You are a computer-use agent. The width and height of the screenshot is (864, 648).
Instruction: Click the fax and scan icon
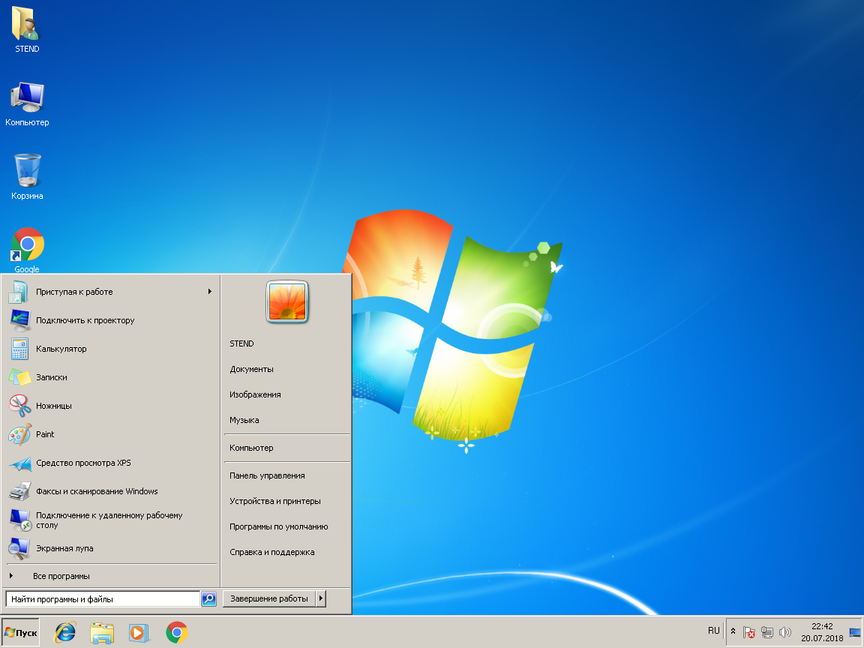[x=20, y=491]
